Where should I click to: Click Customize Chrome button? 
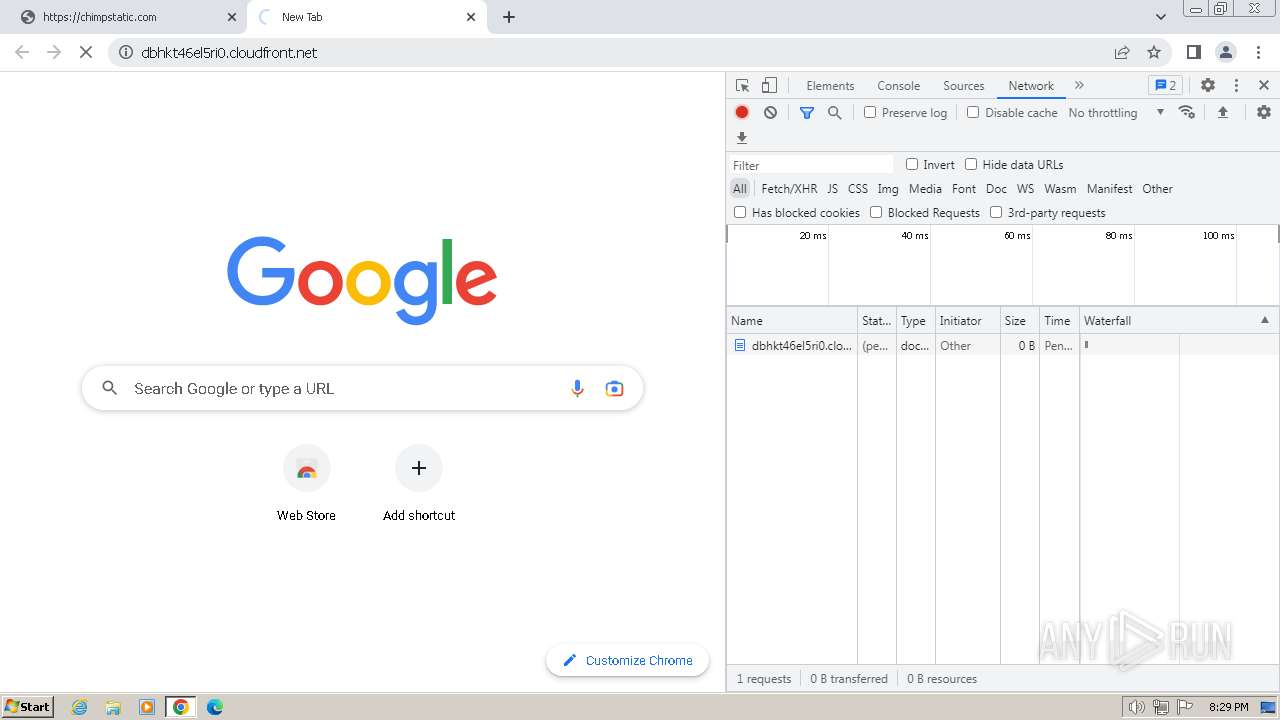coord(627,660)
